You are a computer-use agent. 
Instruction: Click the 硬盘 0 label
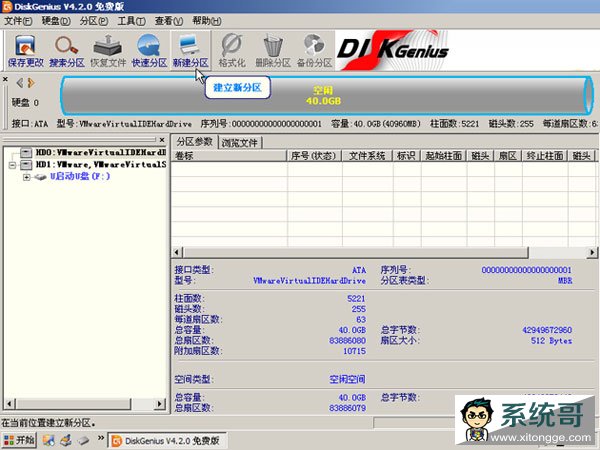[25, 103]
